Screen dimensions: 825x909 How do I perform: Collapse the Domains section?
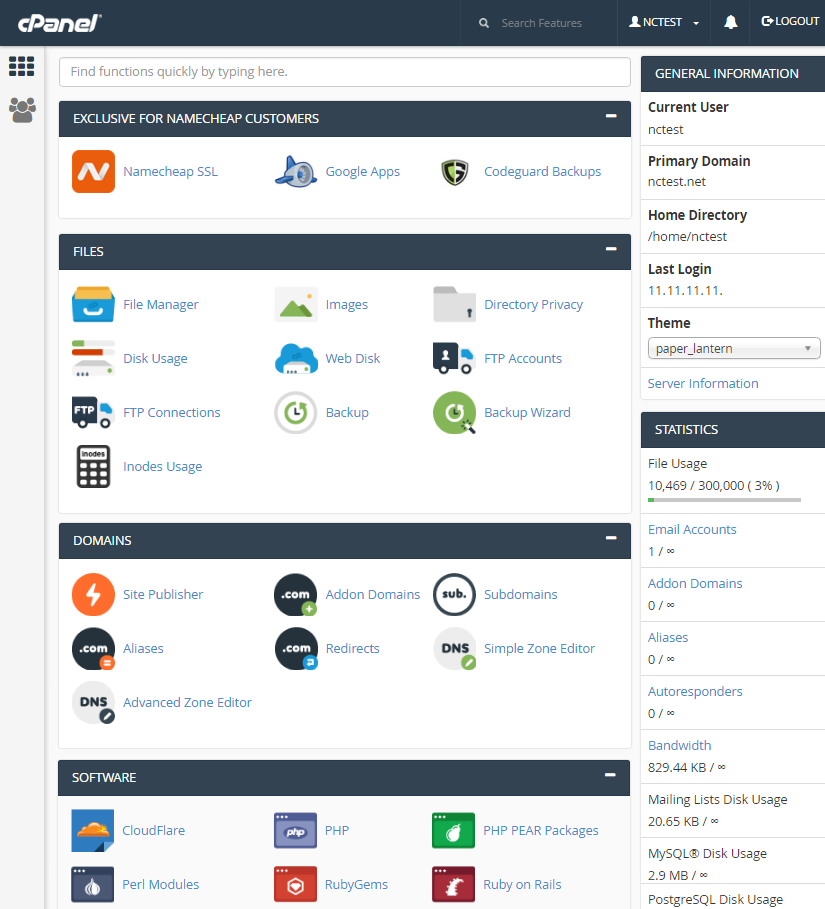tap(611, 538)
